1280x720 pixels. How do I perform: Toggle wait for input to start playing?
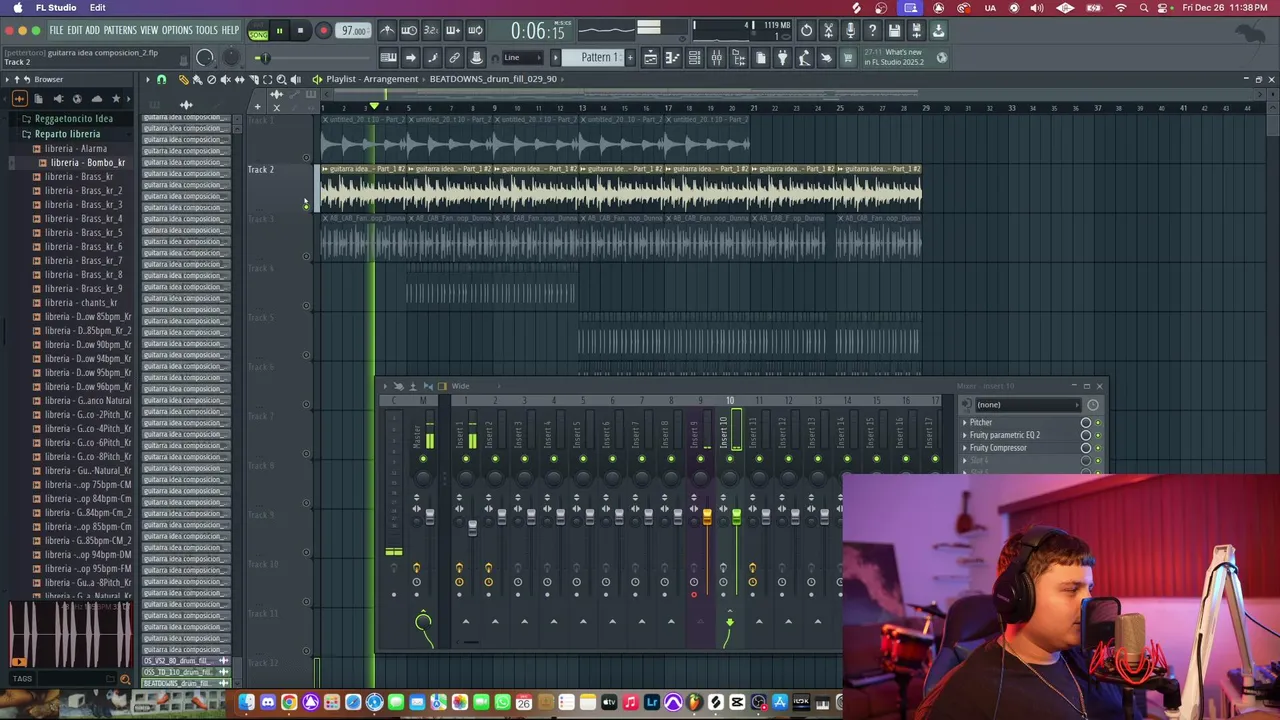coord(409,30)
